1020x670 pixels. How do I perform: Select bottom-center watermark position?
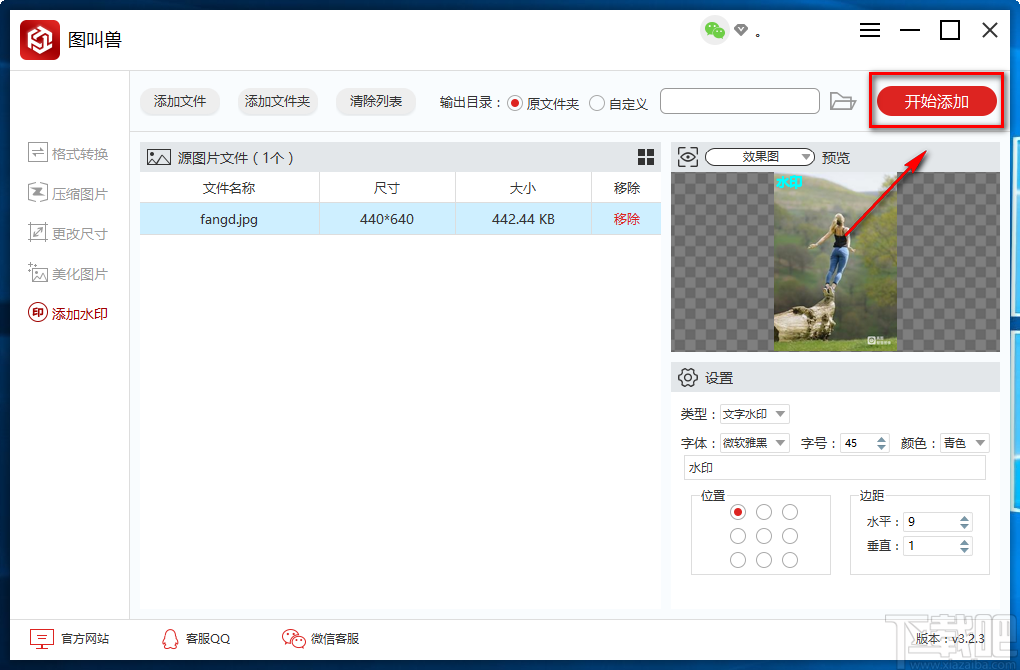764,560
